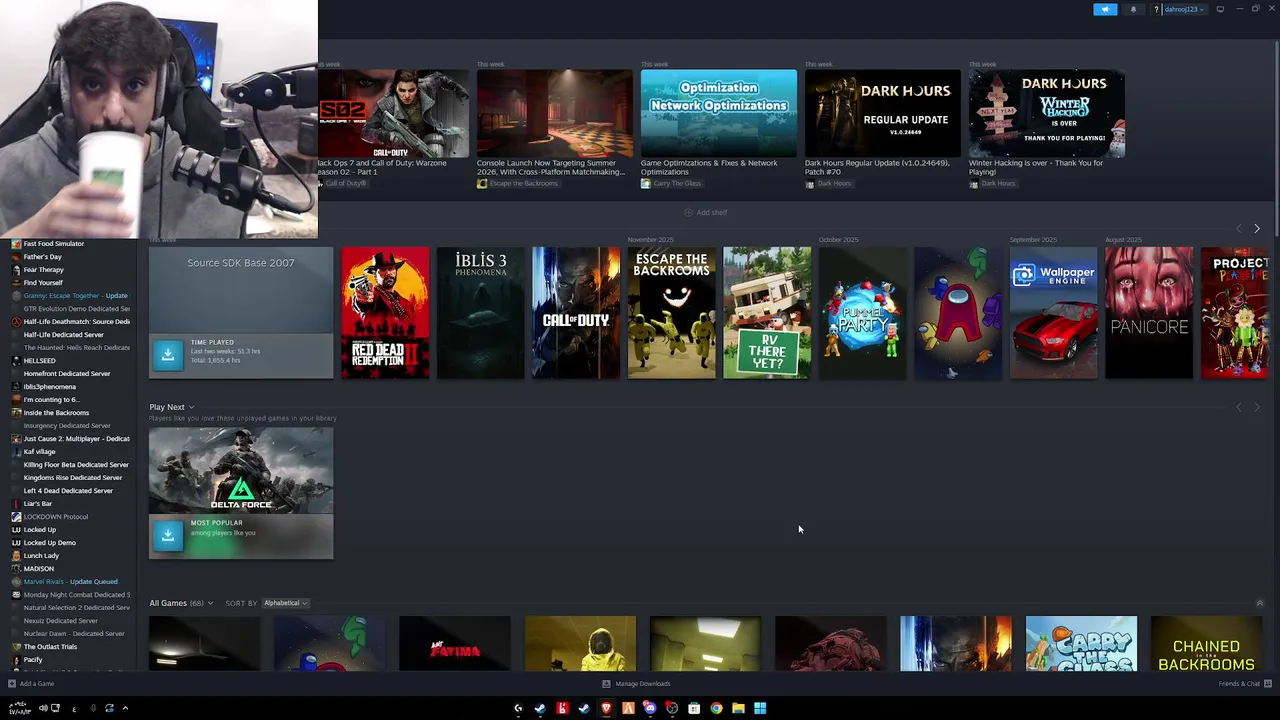Open the Steam announcements megaphone button
Image resolution: width=1280 pixels, height=720 pixels.
pos(1105,9)
